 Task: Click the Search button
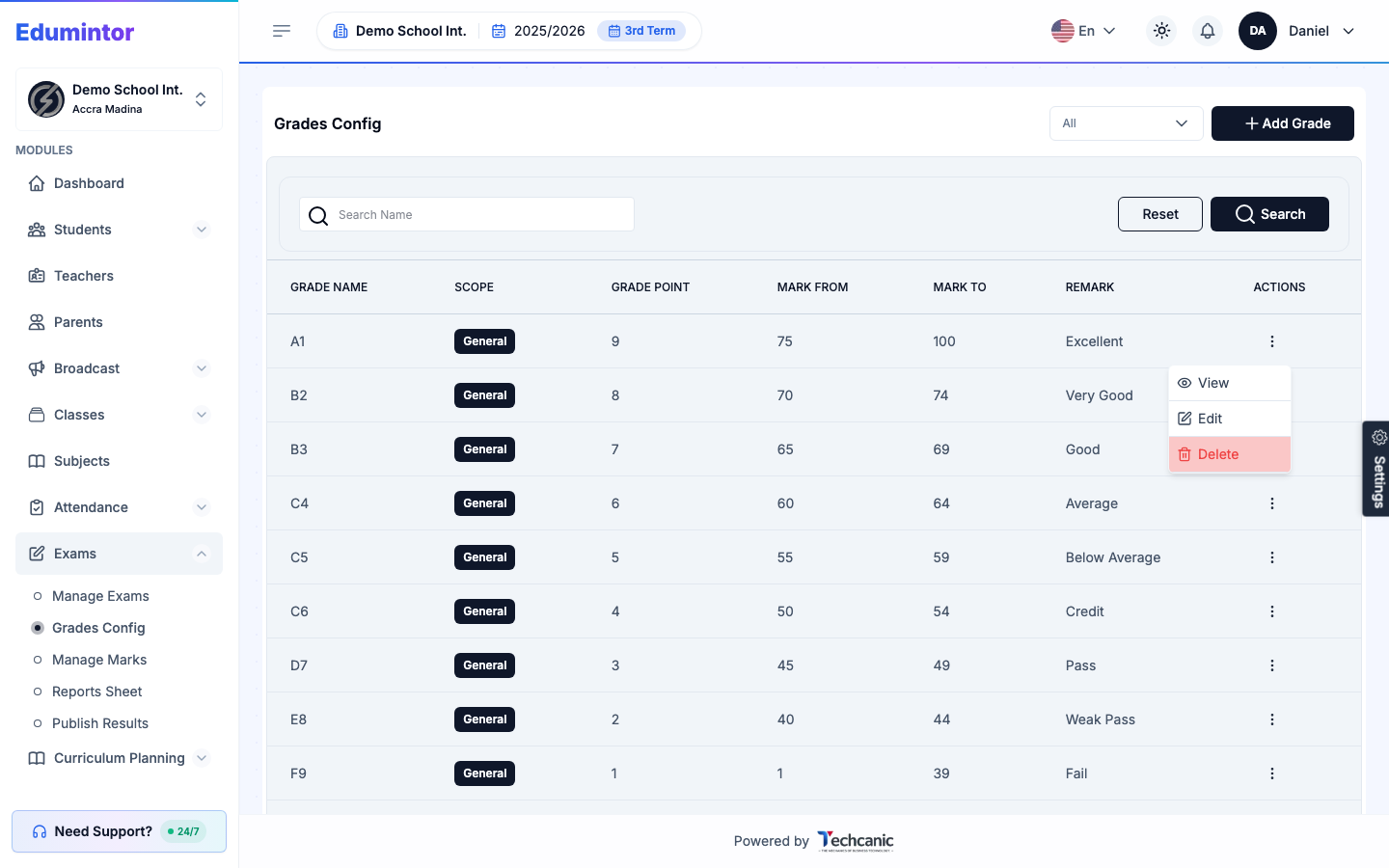(1269, 214)
